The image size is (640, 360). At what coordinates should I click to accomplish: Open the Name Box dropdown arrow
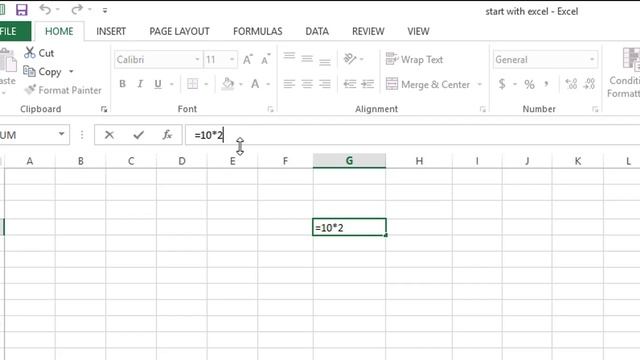[61, 134]
